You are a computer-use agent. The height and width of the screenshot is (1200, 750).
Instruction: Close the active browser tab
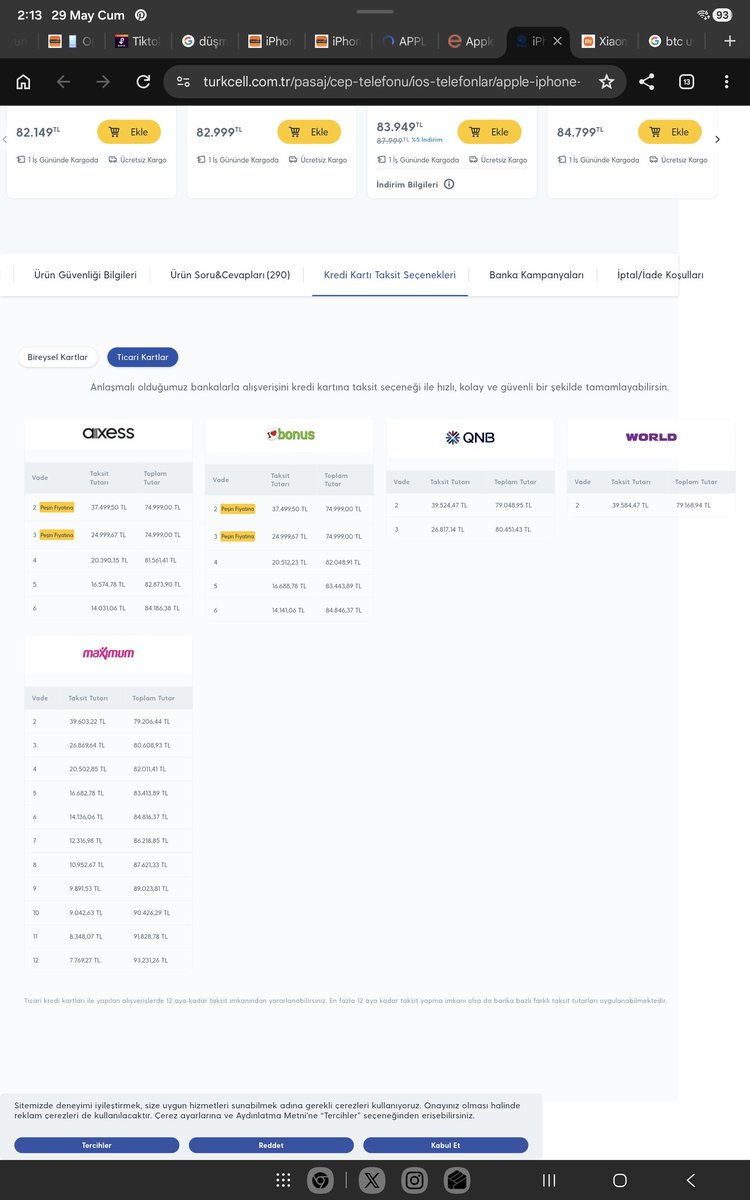(558, 41)
